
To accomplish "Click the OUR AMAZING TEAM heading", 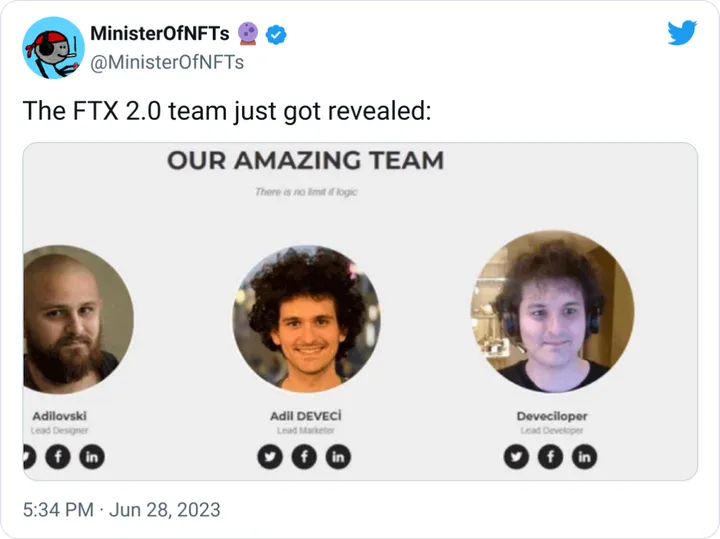I will tap(305, 161).
